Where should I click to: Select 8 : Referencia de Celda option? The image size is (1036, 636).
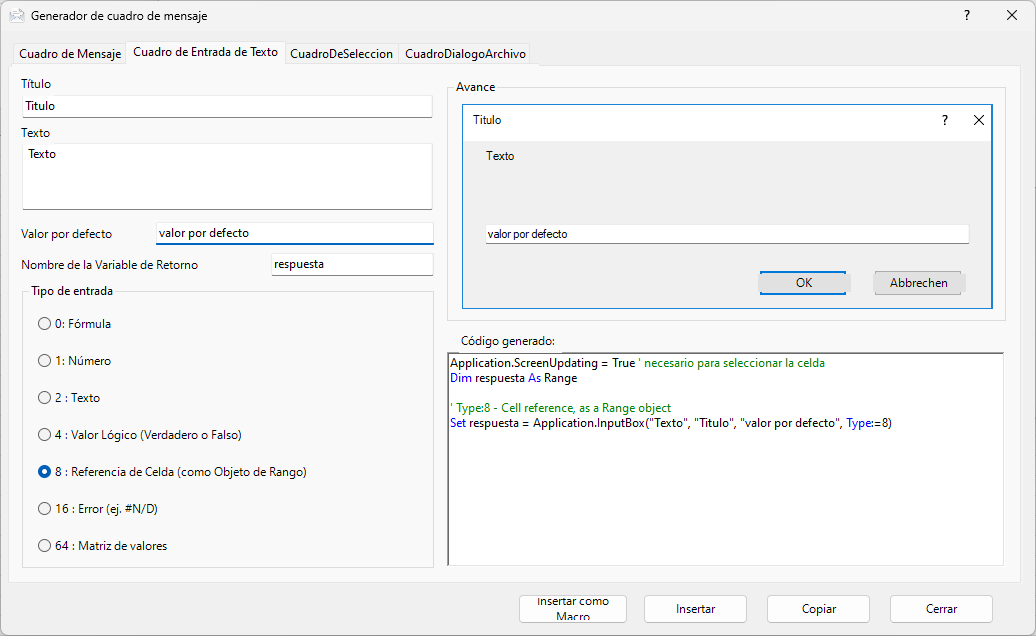(172, 472)
